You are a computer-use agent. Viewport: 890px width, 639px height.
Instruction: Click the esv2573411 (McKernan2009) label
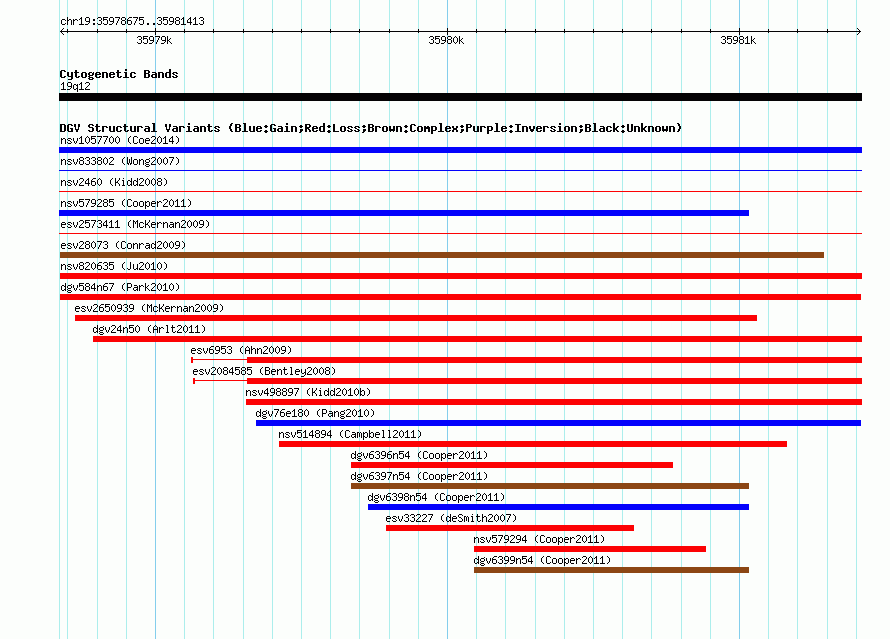tap(135, 224)
